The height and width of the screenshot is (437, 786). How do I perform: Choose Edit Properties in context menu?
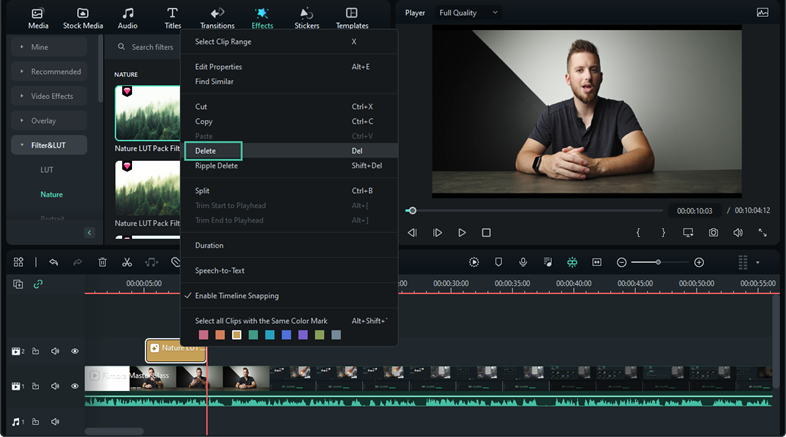point(289,67)
